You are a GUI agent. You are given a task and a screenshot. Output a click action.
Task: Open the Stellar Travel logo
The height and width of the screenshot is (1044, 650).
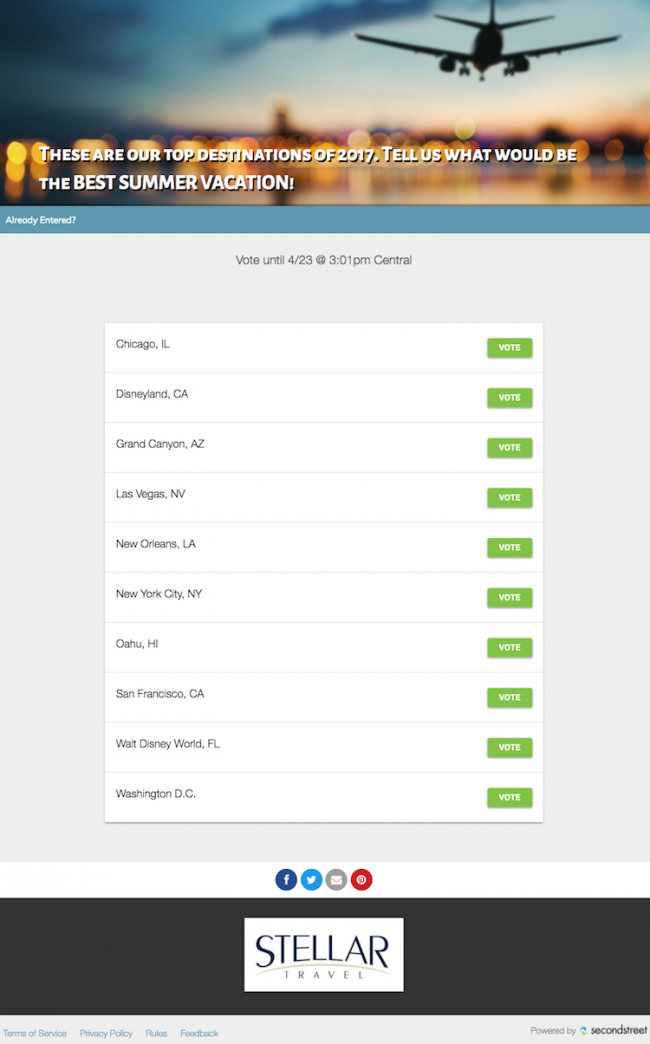(x=324, y=954)
